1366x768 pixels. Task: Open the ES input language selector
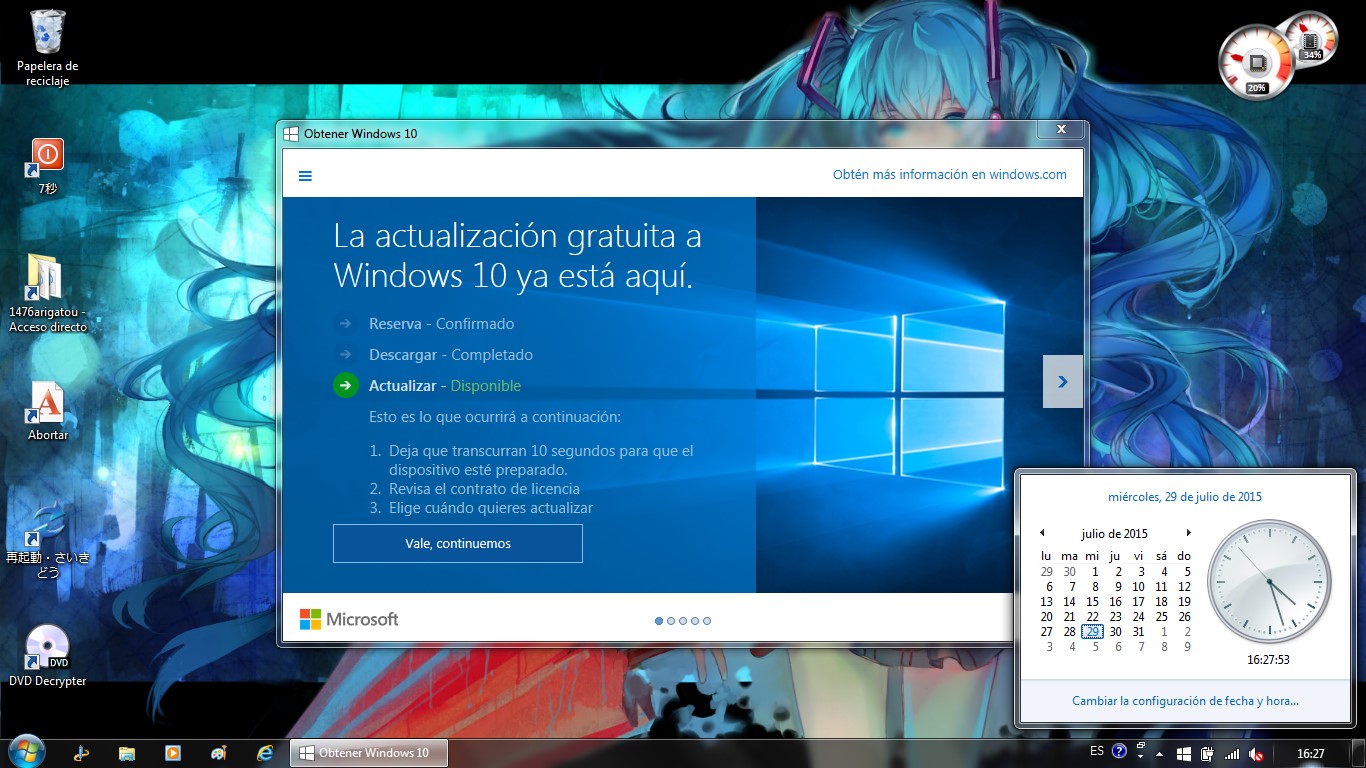coord(1097,751)
